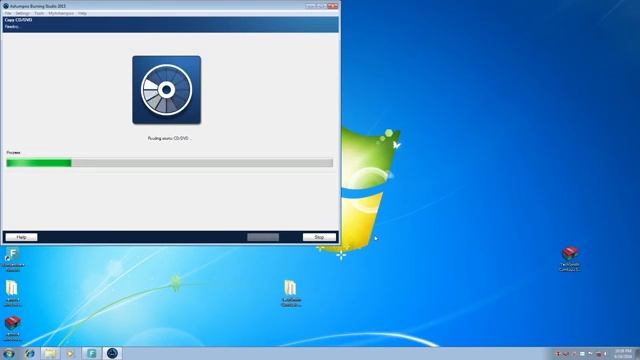
Task: Click the Ashampoo icon in title bar
Action: tap(6, 6)
